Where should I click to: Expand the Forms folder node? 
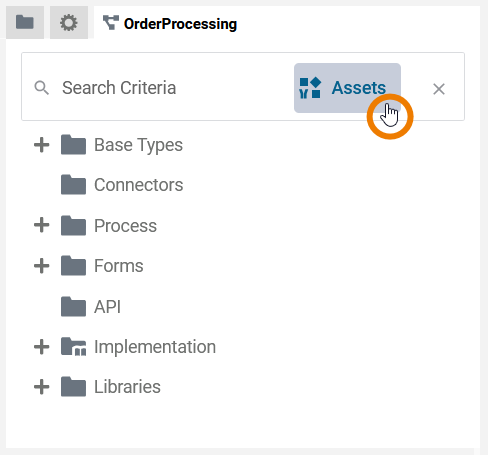pos(42,266)
